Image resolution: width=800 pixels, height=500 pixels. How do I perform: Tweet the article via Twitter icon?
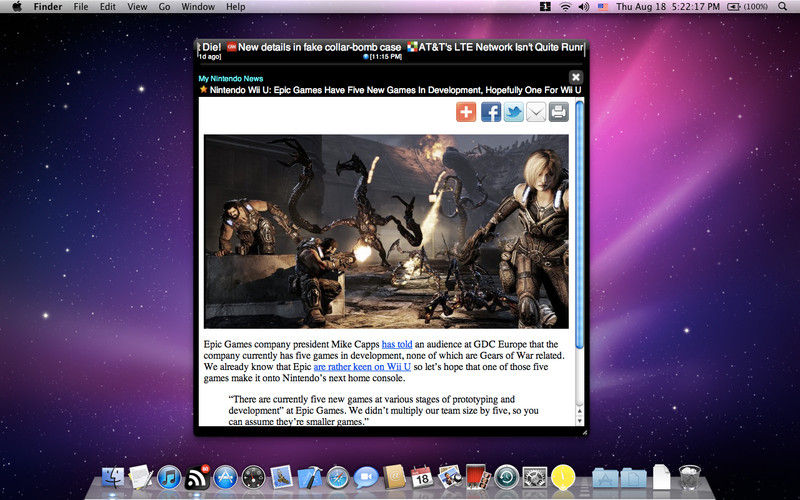point(514,112)
